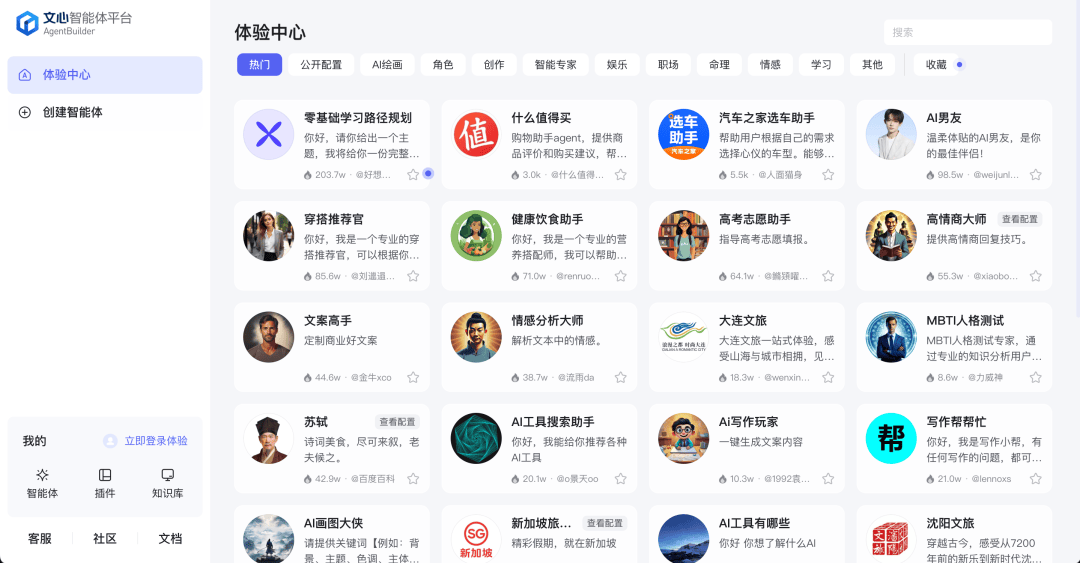This screenshot has width=1080, height=563.
Task: Star the 写作帮帮忙 agent
Action: [1035, 478]
